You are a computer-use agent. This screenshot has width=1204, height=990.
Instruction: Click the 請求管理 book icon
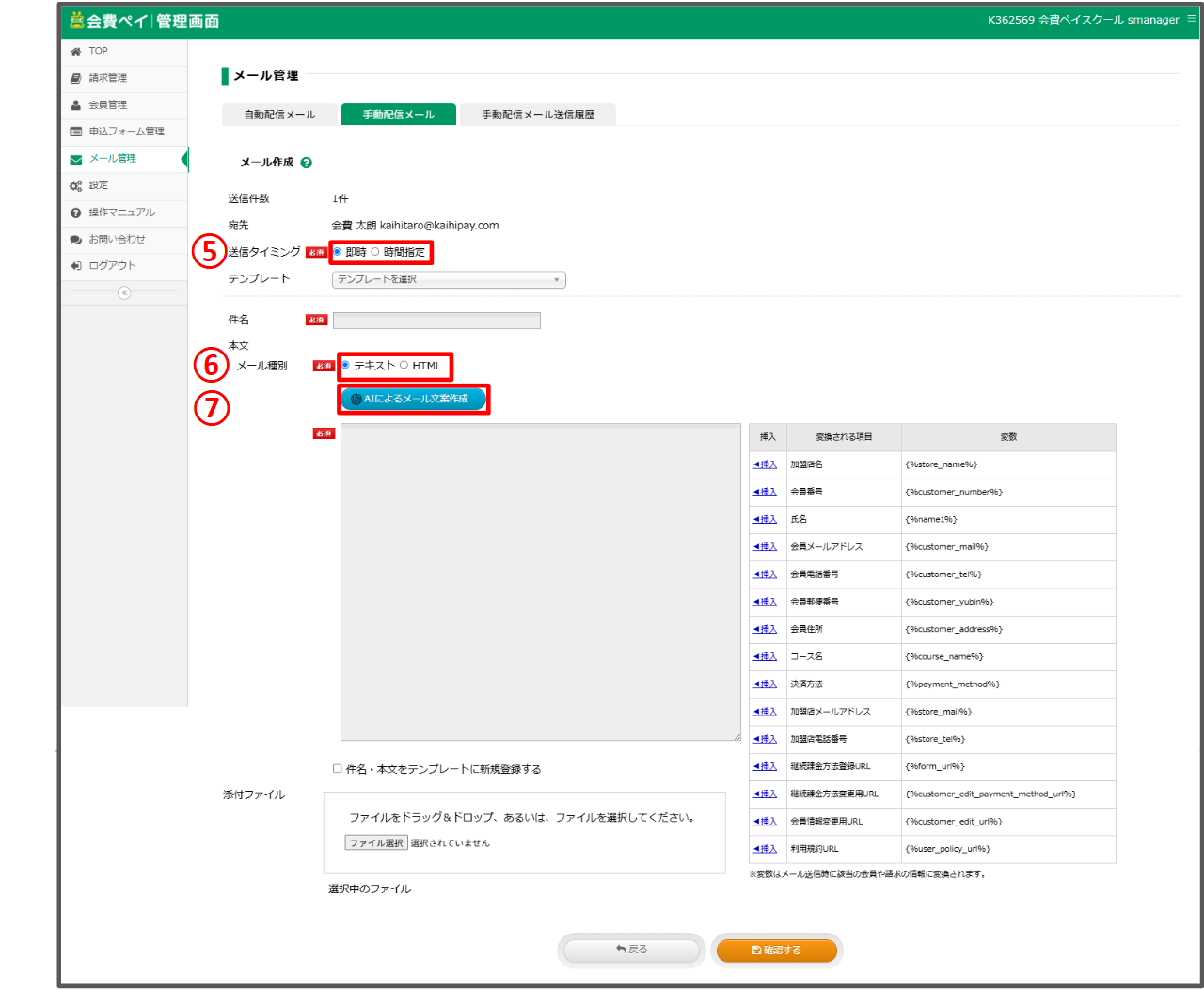click(76, 79)
